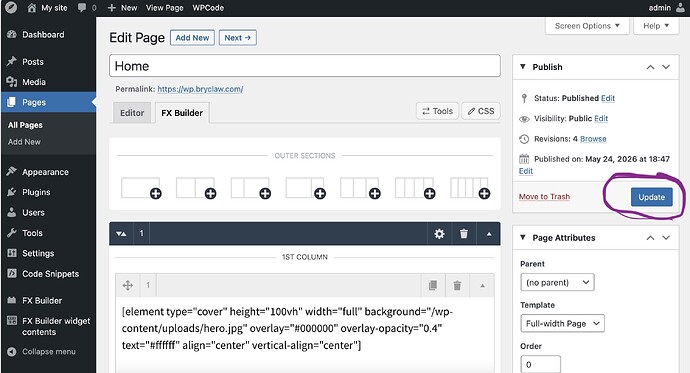Duplicate item 1 using copy icon

[433, 285]
